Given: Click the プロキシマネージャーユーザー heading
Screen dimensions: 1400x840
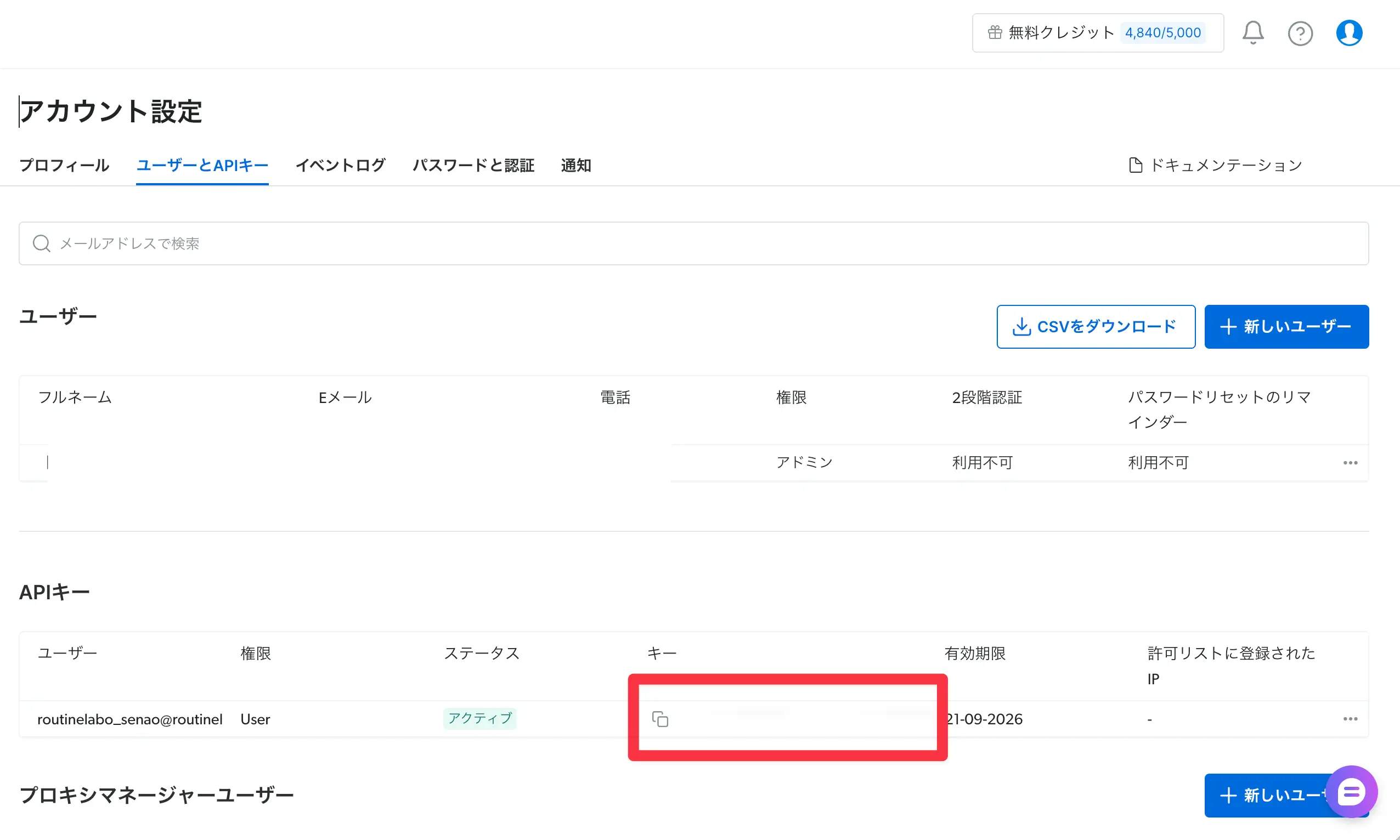Looking at the screenshot, I should tap(157, 794).
